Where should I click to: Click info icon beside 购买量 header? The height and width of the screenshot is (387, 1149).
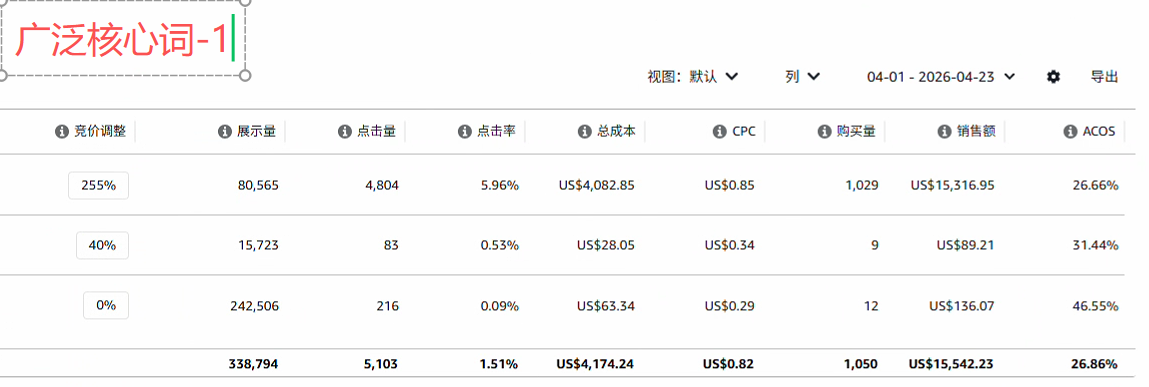point(824,131)
